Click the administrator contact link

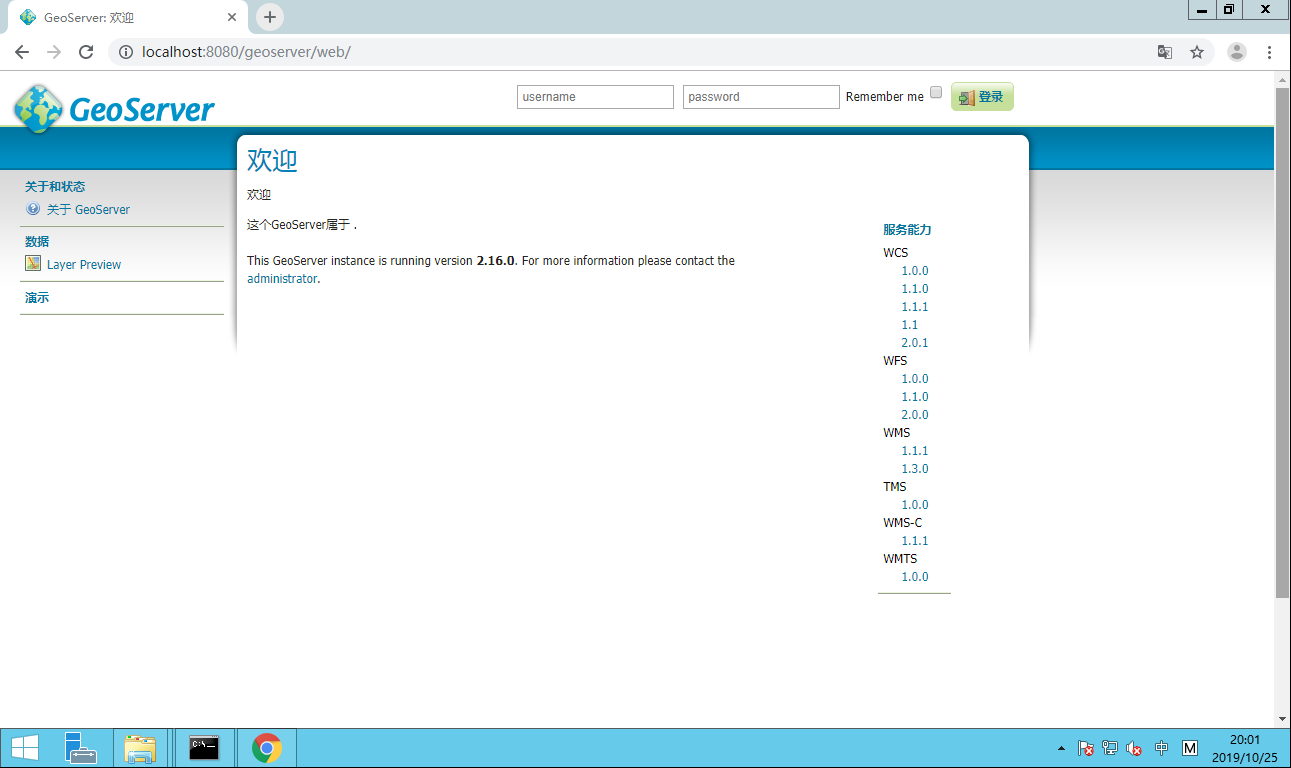[x=282, y=279]
